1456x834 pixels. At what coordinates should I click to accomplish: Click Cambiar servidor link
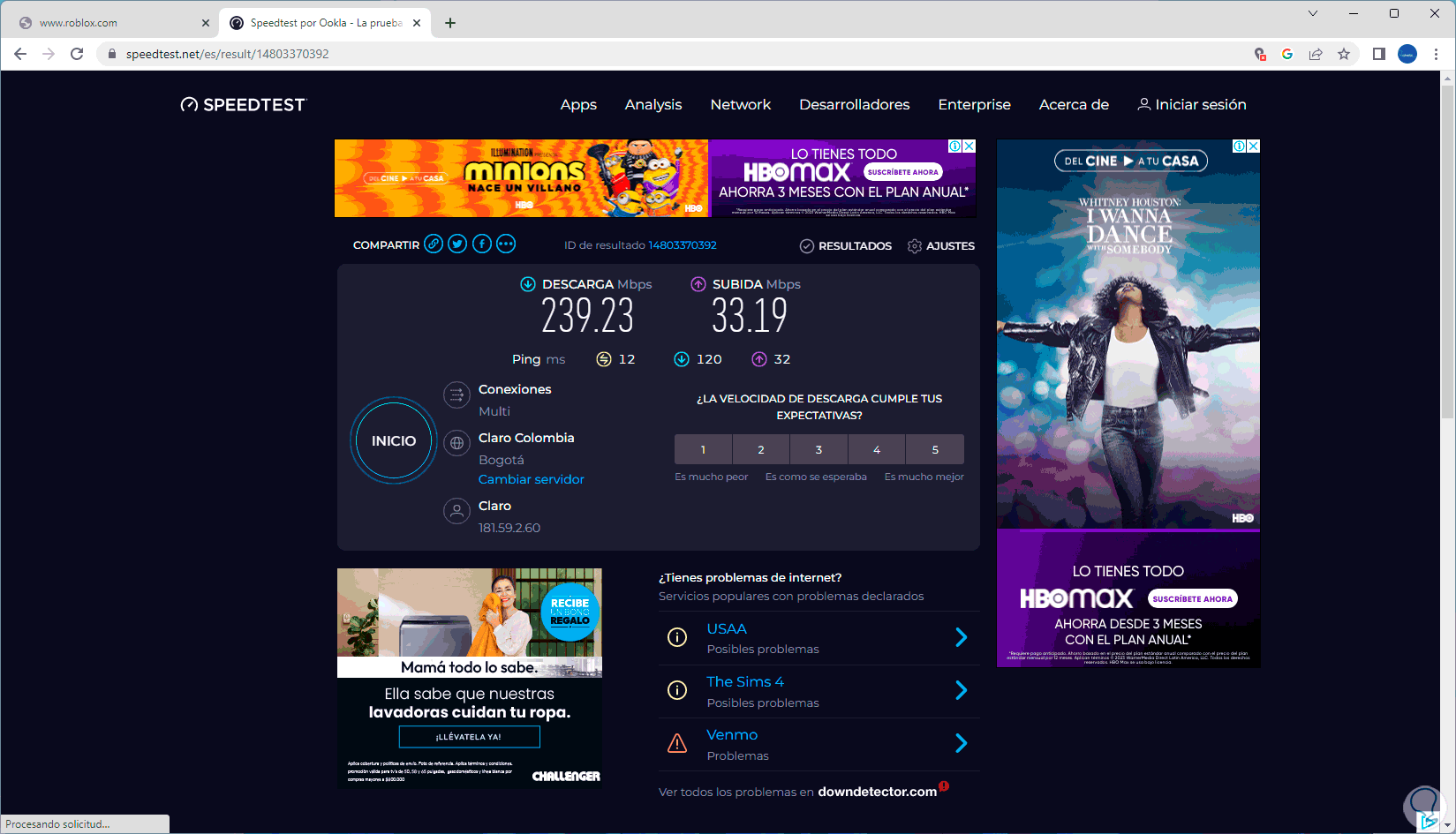[532, 479]
